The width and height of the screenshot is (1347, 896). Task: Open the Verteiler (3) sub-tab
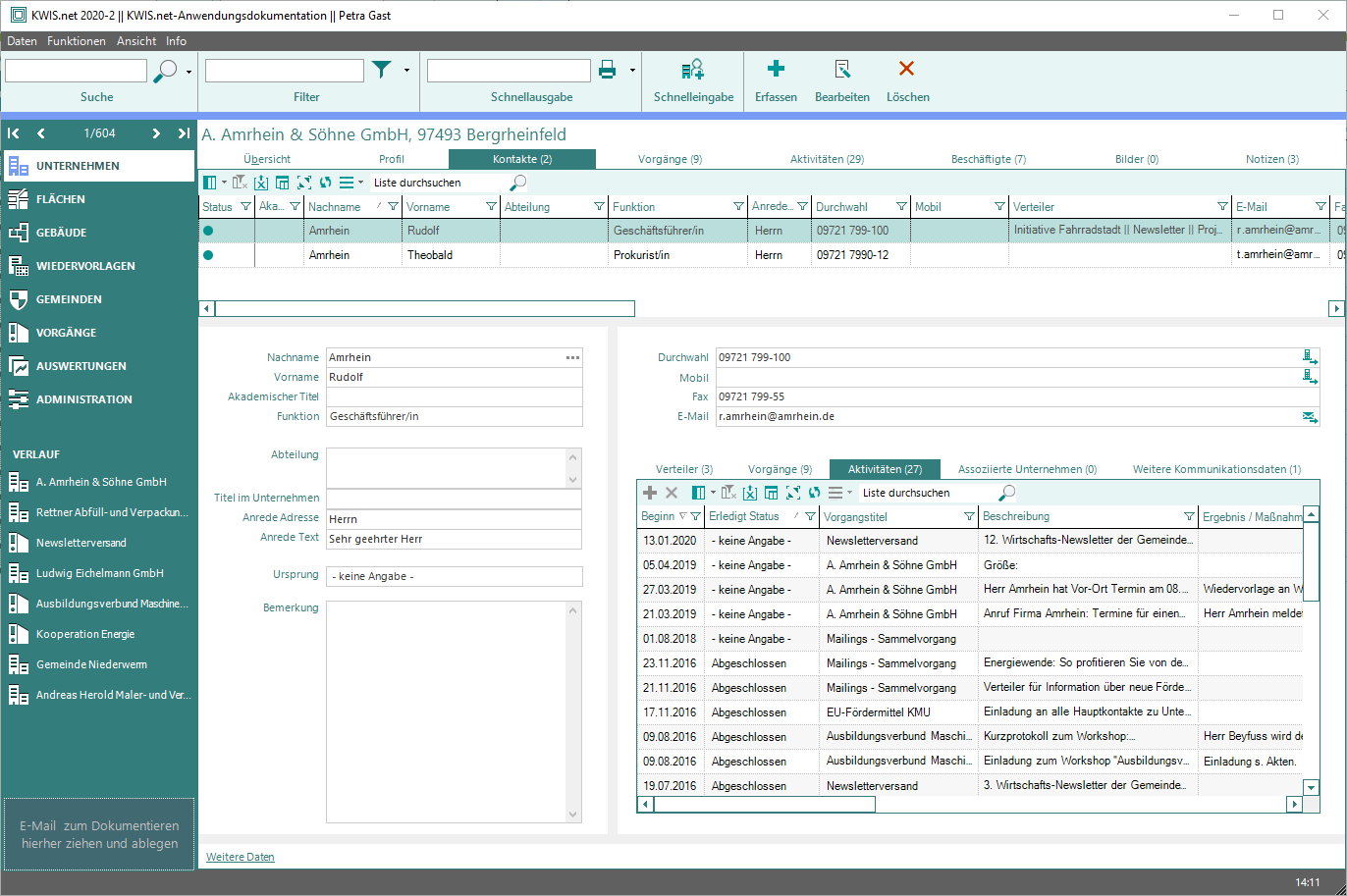point(684,469)
